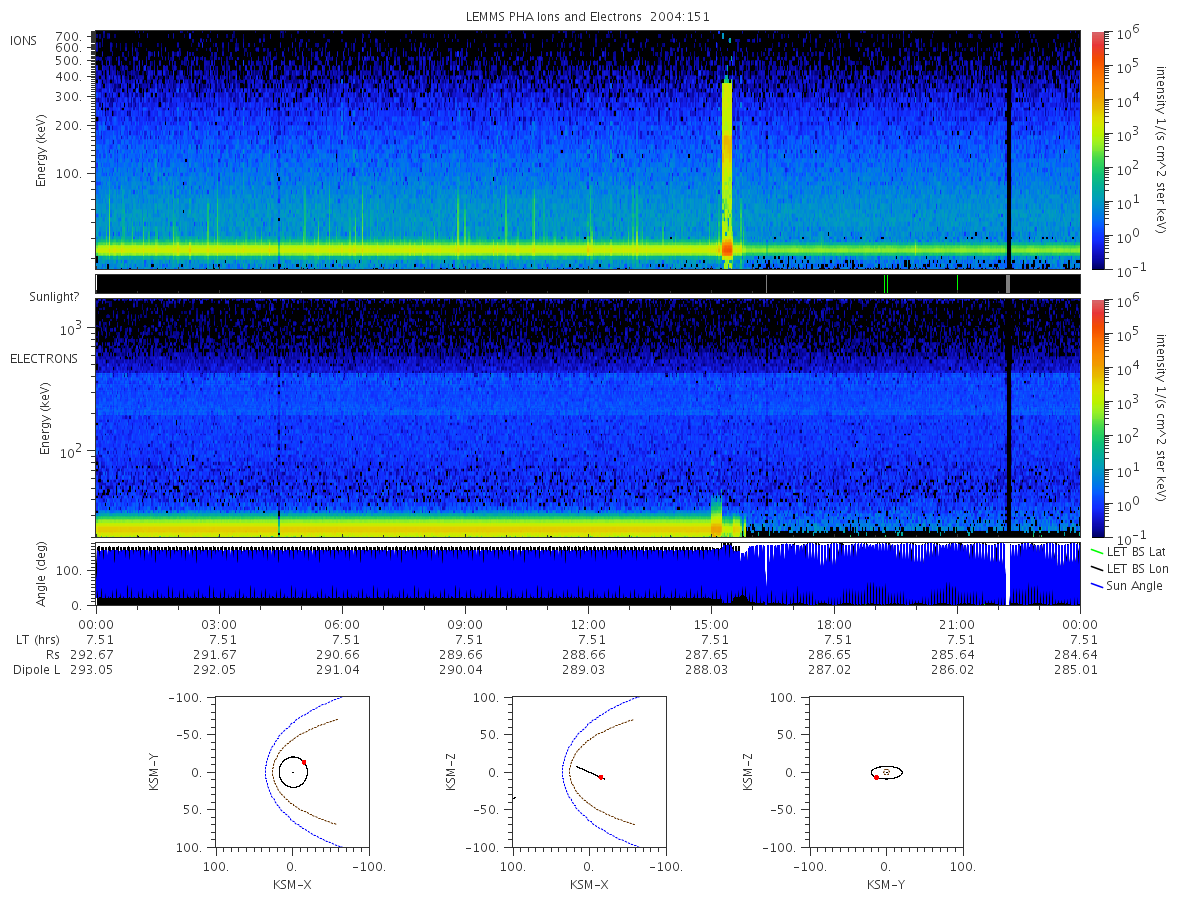Viewport: 1200px width, 900px height.
Task: Click the green 'LET BS Lat' legend entry
Action: (1127, 551)
